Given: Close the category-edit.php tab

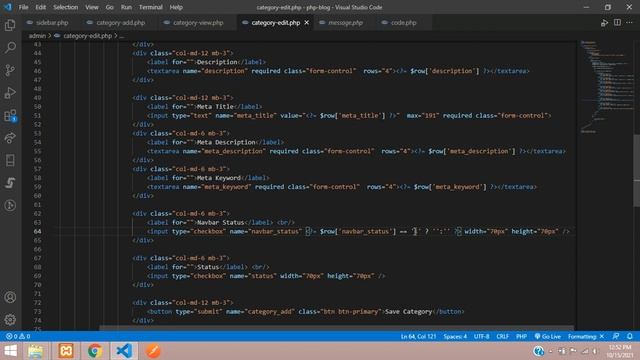Looking at the screenshot, I should point(307,22).
